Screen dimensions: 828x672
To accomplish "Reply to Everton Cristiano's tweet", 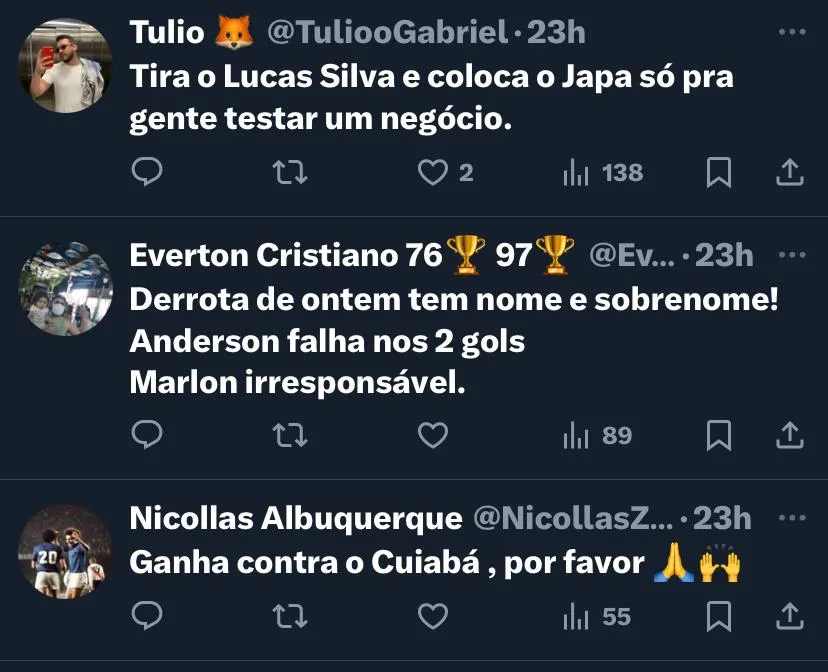I will (147, 434).
